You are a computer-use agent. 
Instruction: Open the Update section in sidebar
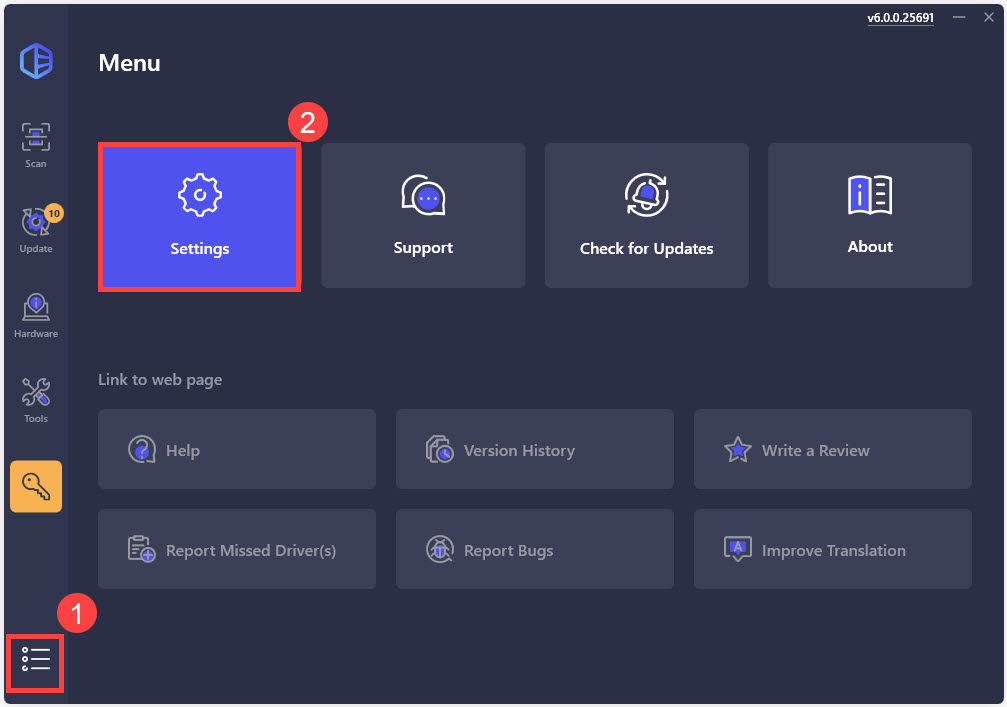[x=36, y=230]
